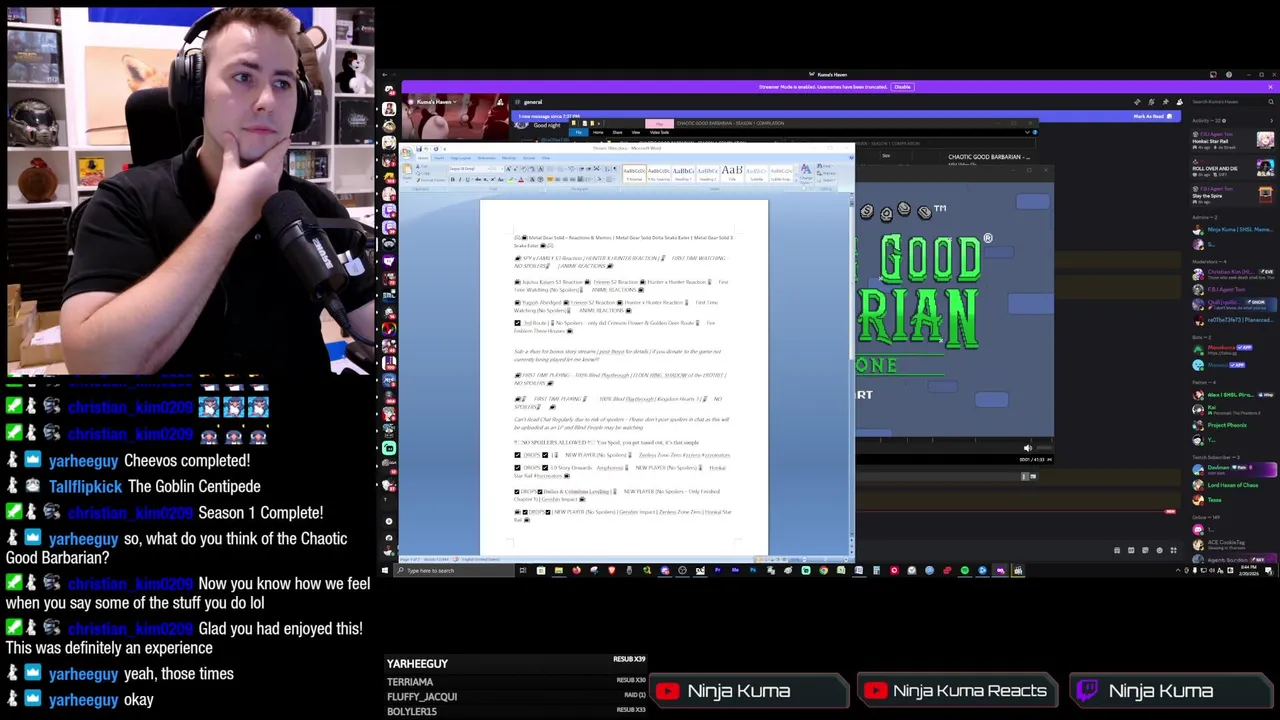Click Disable in Streamer Mode banner
This screenshot has width=1280, height=720.
(x=903, y=87)
